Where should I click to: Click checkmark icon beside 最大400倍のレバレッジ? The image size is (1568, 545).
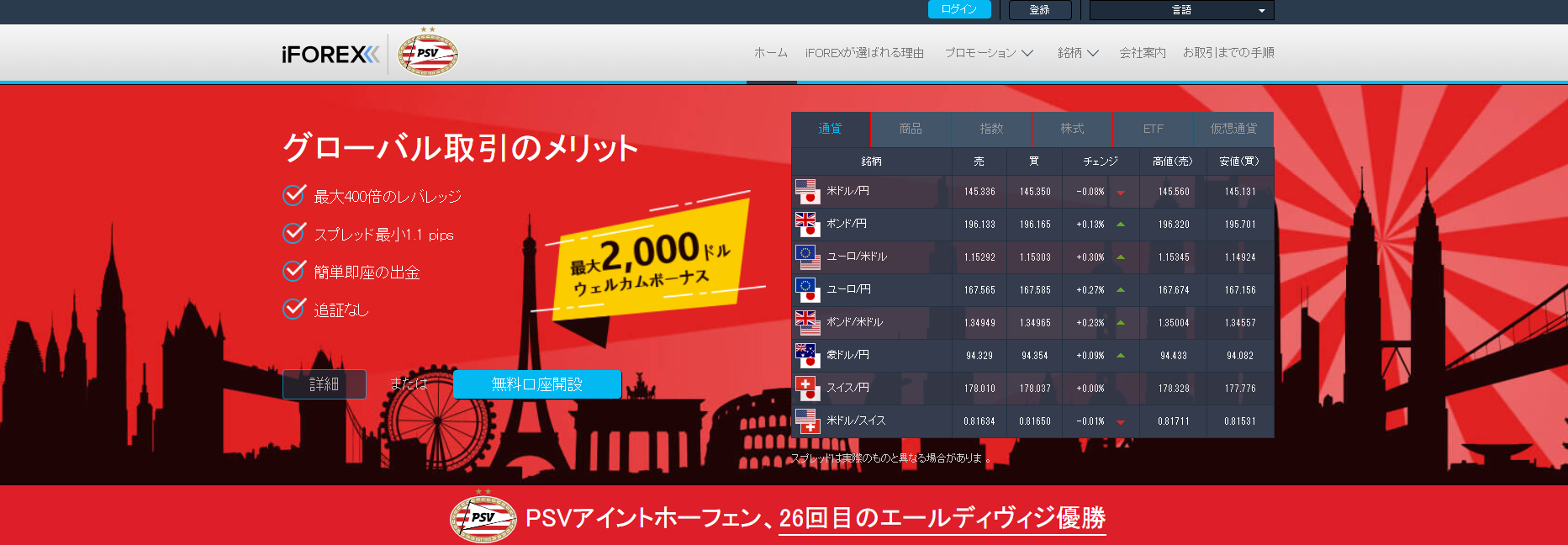pyautogui.click(x=294, y=195)
